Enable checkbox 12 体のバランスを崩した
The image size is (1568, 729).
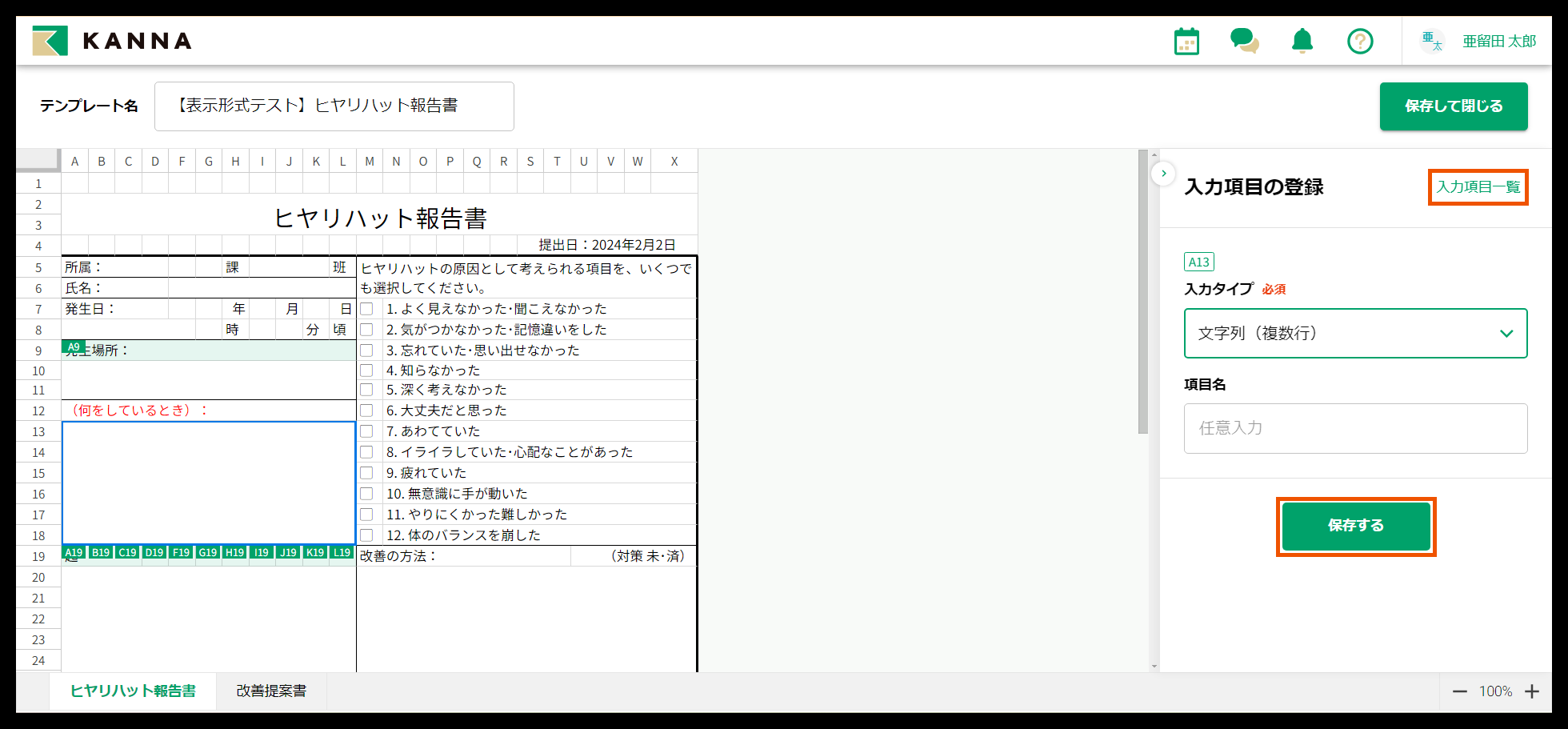coord(367,535)
